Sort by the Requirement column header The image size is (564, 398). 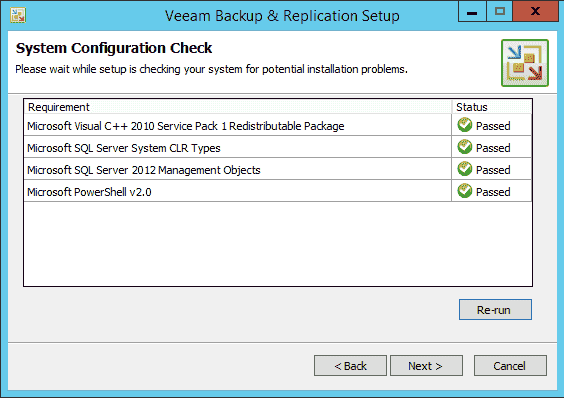coord(237,107)
